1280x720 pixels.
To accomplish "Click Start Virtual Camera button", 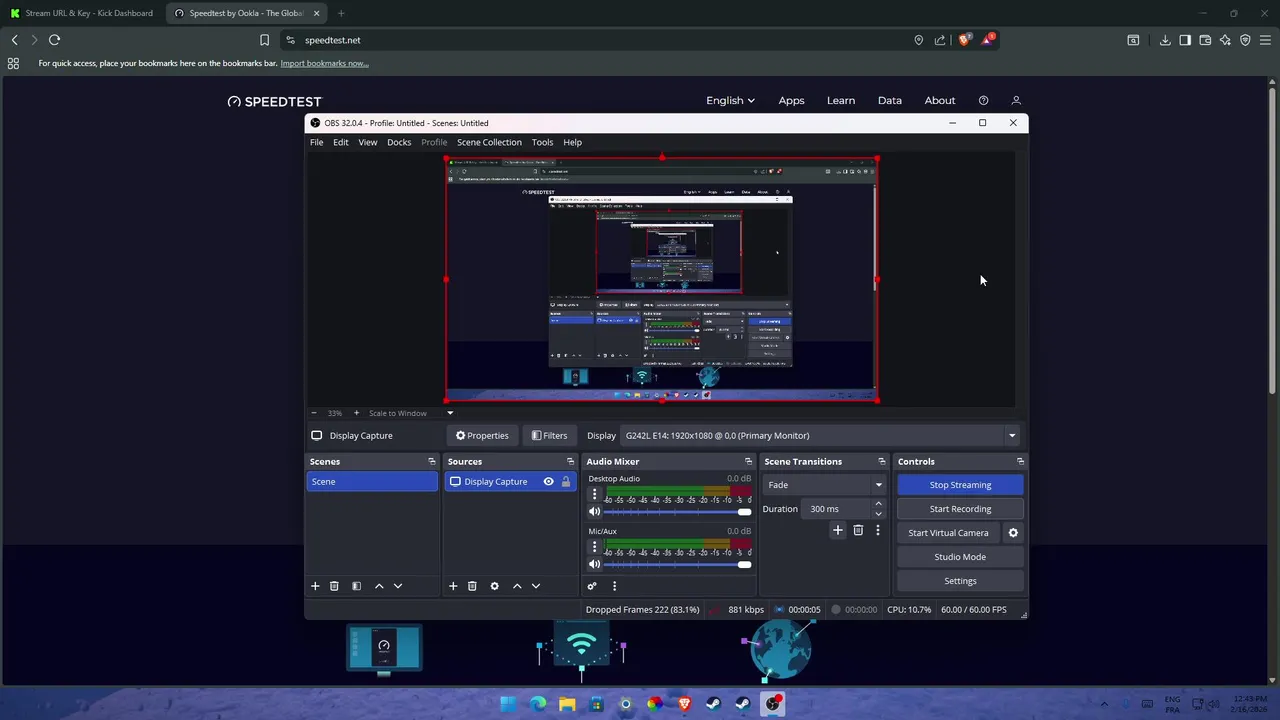I will point(948,533).
